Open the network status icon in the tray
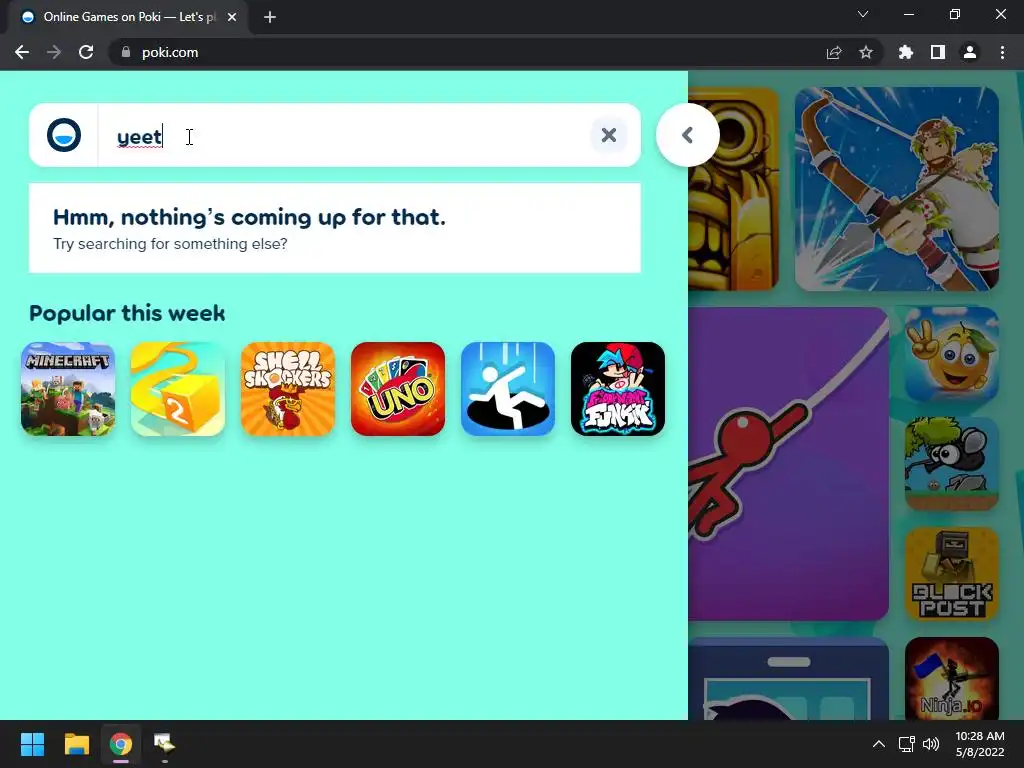Image resolution: width=1024 pixels, height=768 pixels. pyautogui.click(x=906, y=744)
